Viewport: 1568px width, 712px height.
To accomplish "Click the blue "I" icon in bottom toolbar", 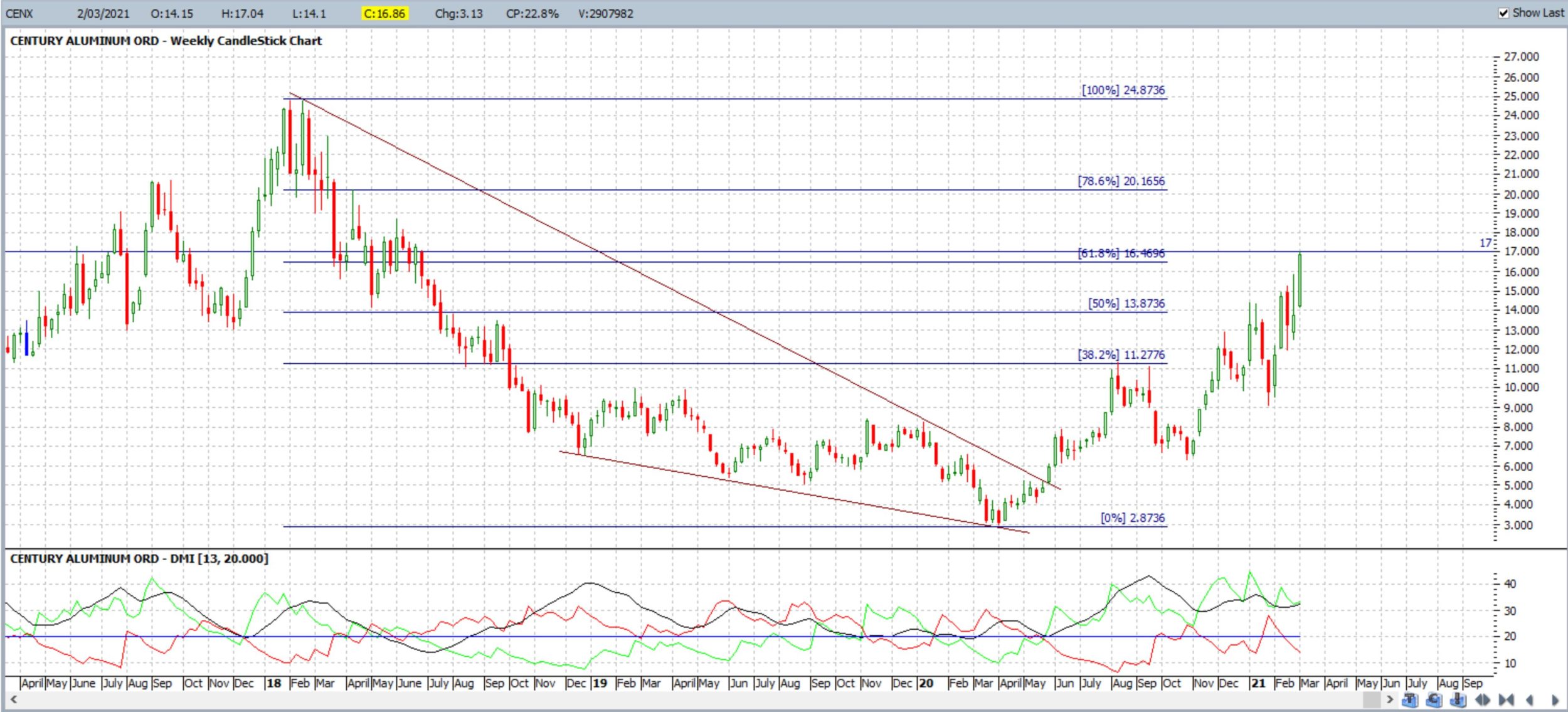I will coord(1458,699).
